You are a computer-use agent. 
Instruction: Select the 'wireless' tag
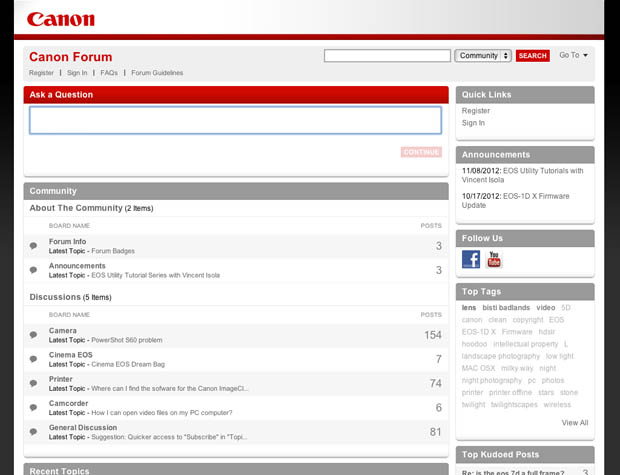pyautogui.click(x=557, y=405)
